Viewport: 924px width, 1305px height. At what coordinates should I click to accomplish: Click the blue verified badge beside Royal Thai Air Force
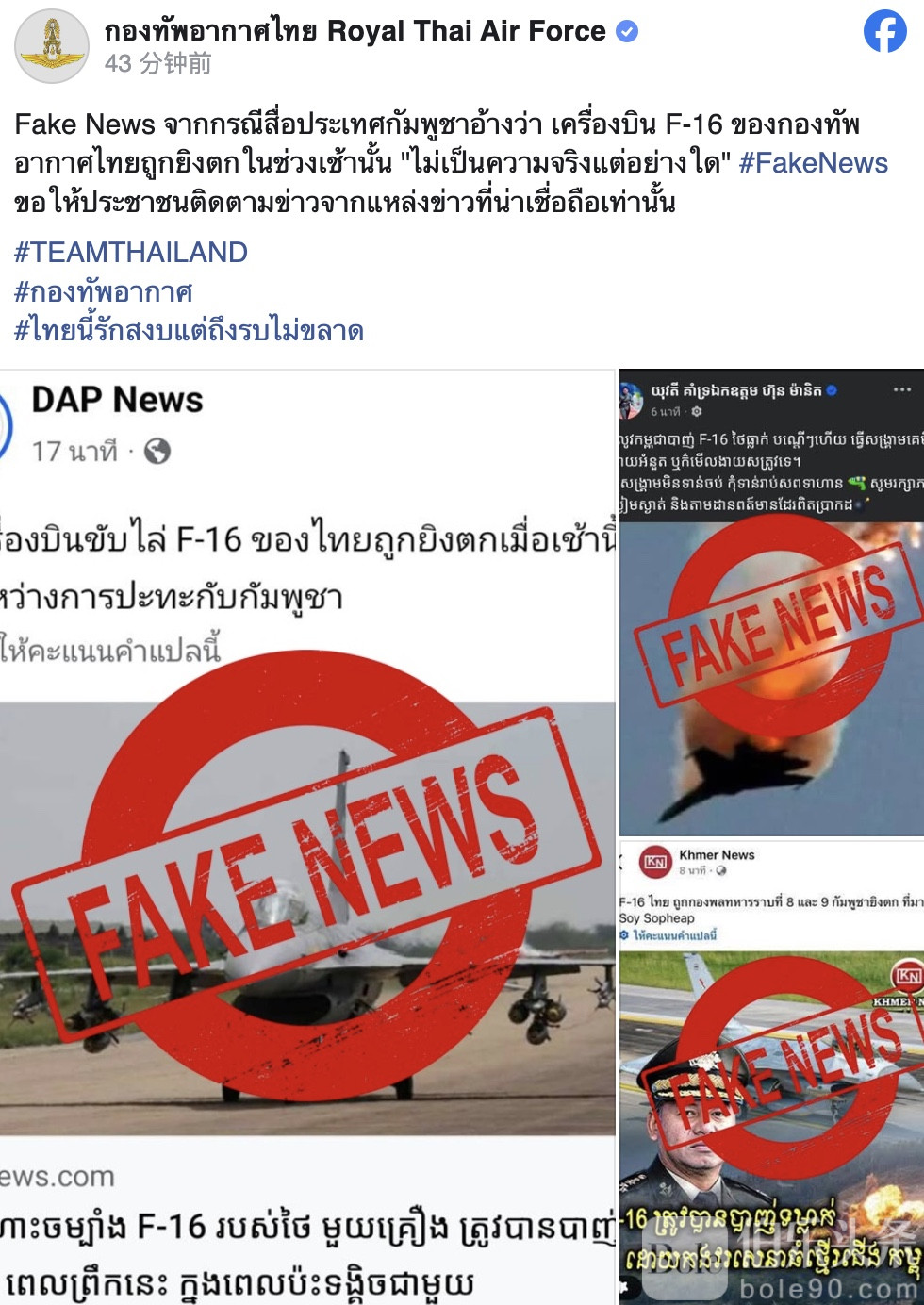click(x=627, y=31)
